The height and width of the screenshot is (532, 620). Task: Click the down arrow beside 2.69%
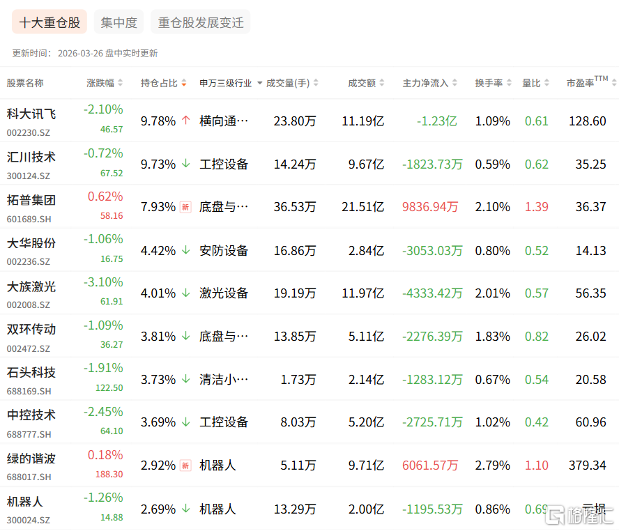click(x=186, y=508)
